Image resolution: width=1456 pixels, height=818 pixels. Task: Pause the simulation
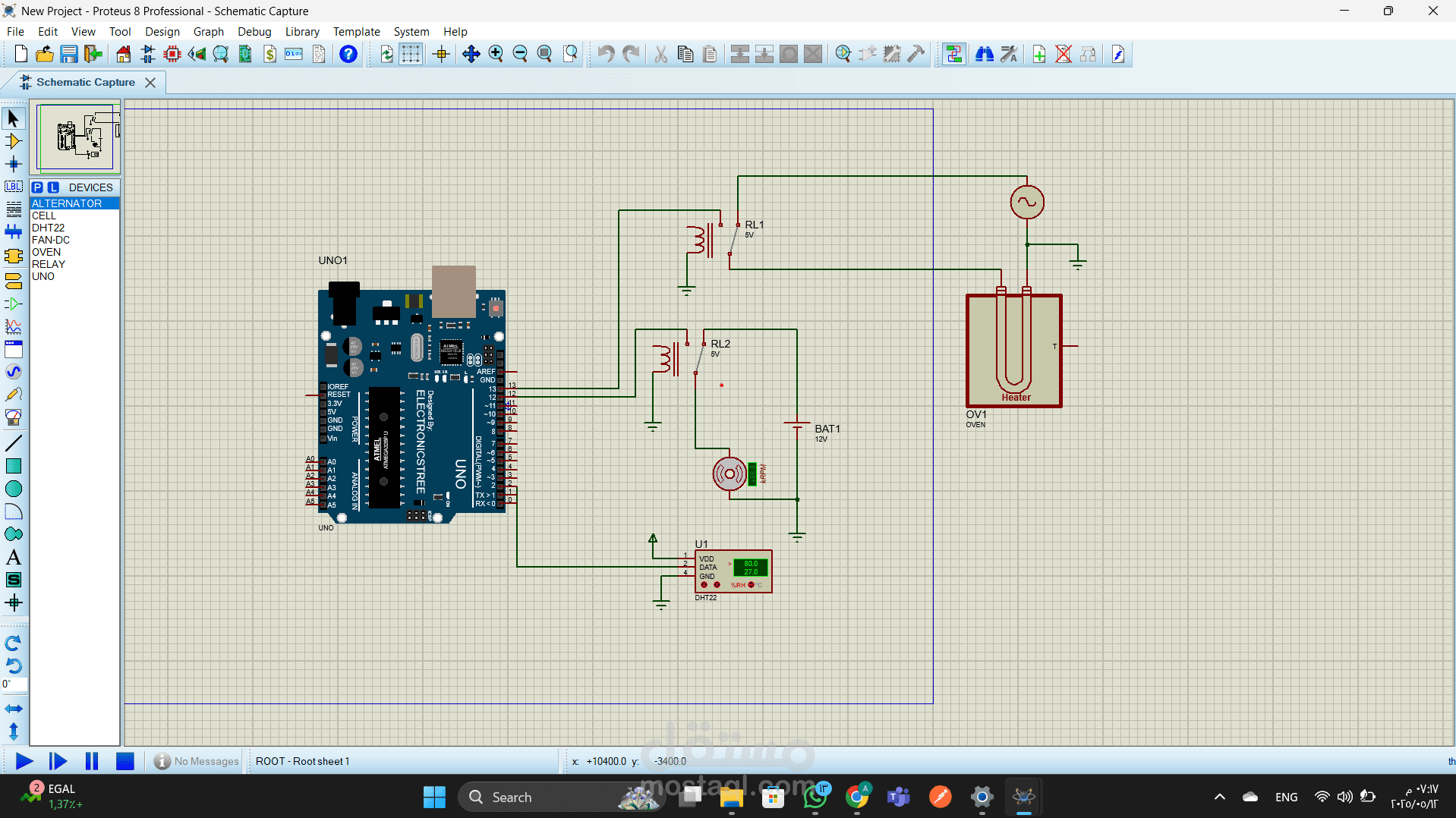92,761
